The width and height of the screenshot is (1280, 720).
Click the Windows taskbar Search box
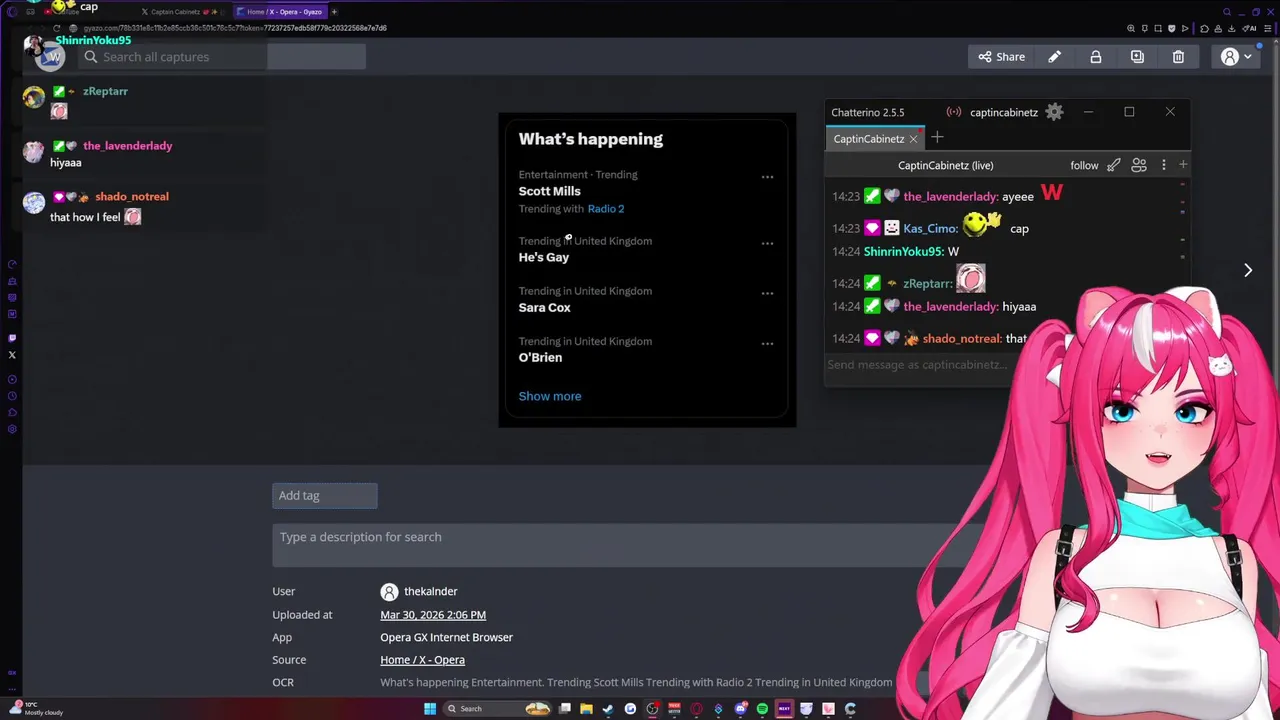(x=497, y=709)
